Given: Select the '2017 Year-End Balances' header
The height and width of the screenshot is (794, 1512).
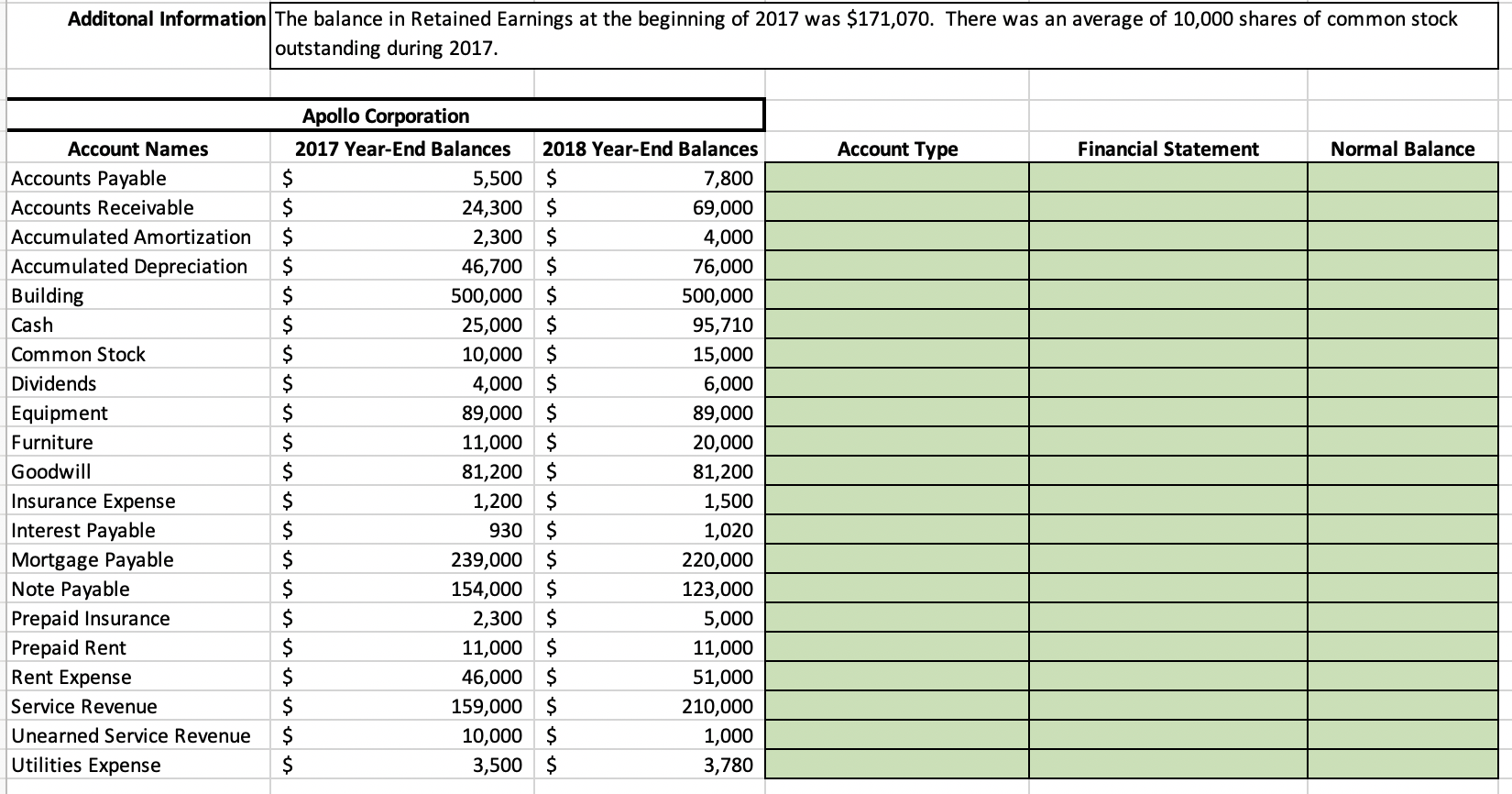Looking at the screenshot, I should coord(403,149).
